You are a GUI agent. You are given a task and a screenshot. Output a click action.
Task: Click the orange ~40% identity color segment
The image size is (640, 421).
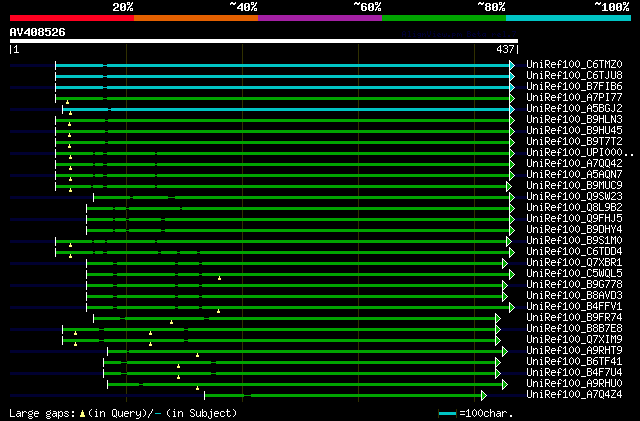(x=196, y=18)
